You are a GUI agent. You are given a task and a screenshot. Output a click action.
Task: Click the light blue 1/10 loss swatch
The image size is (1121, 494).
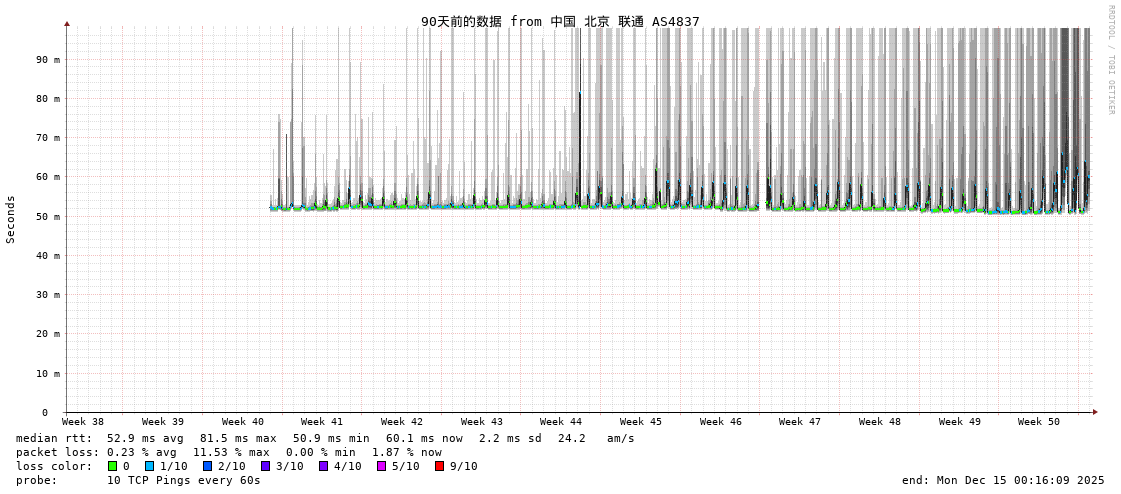tap(149, 466)
